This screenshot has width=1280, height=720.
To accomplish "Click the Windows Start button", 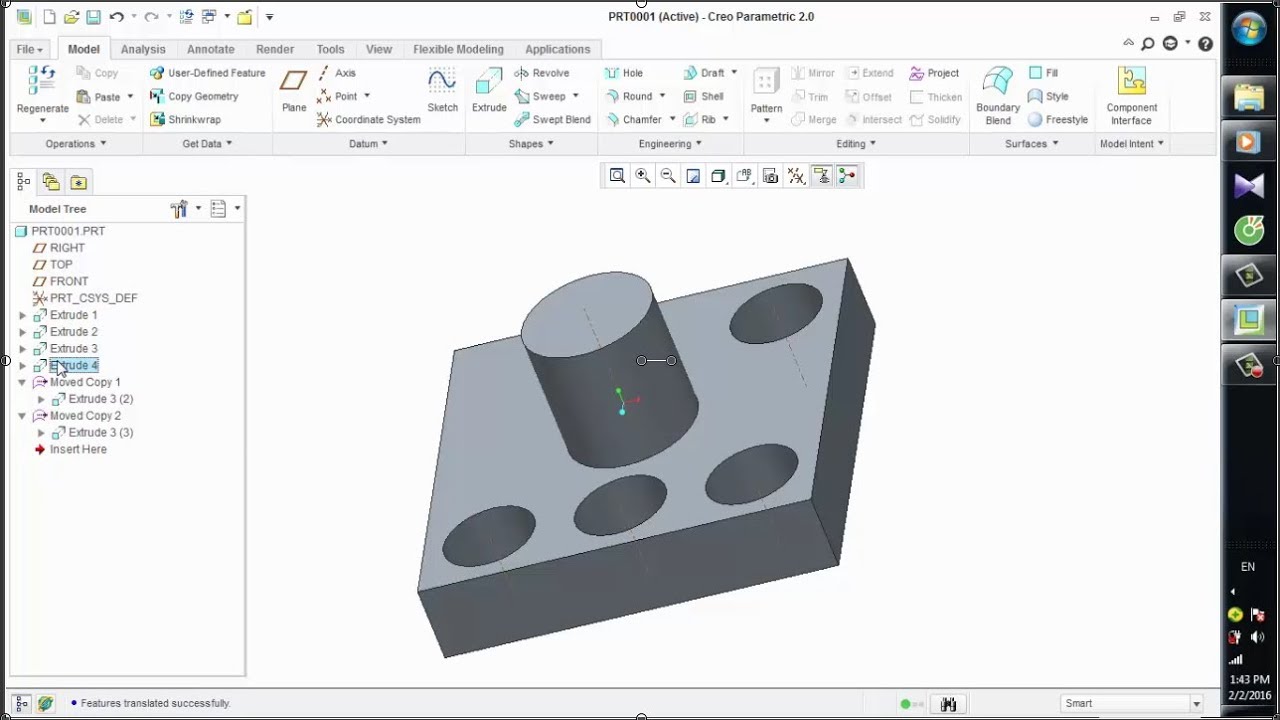I will [x=1249, y=27].
